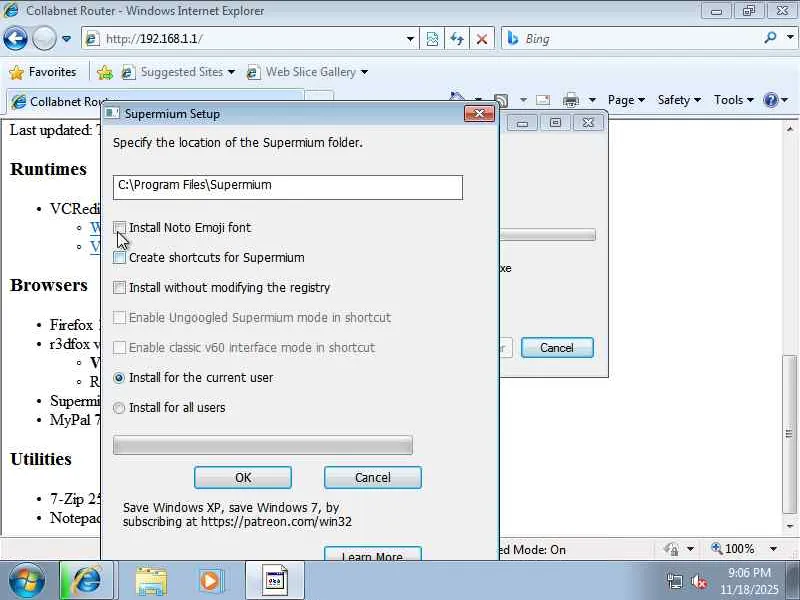The width and height of the screenshot is (800, 600).
Task: Click the Learn More button
Action: (372, 554)
